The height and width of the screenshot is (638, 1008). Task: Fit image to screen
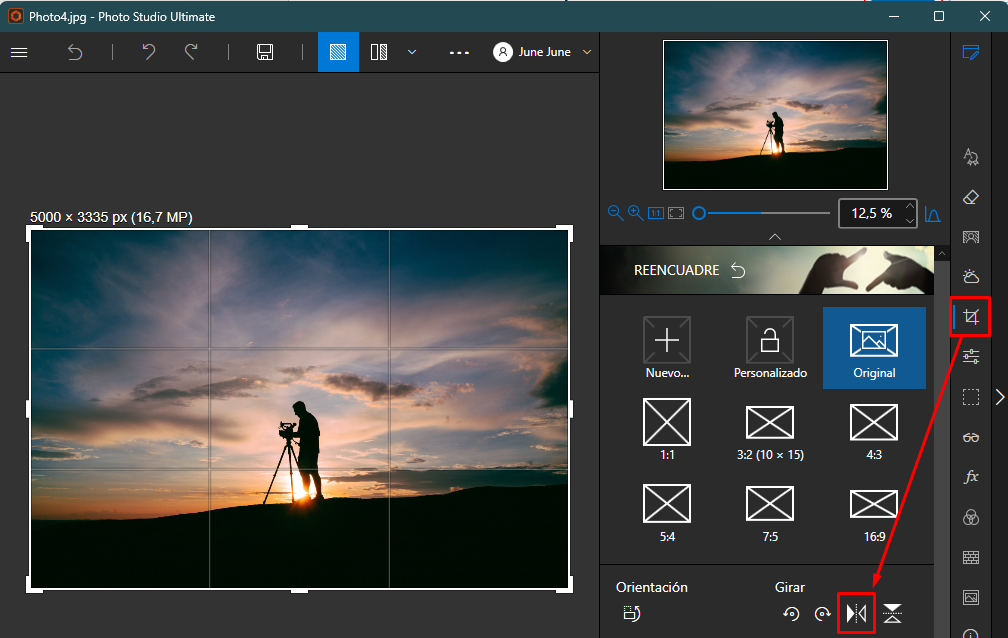pos(676,213)
